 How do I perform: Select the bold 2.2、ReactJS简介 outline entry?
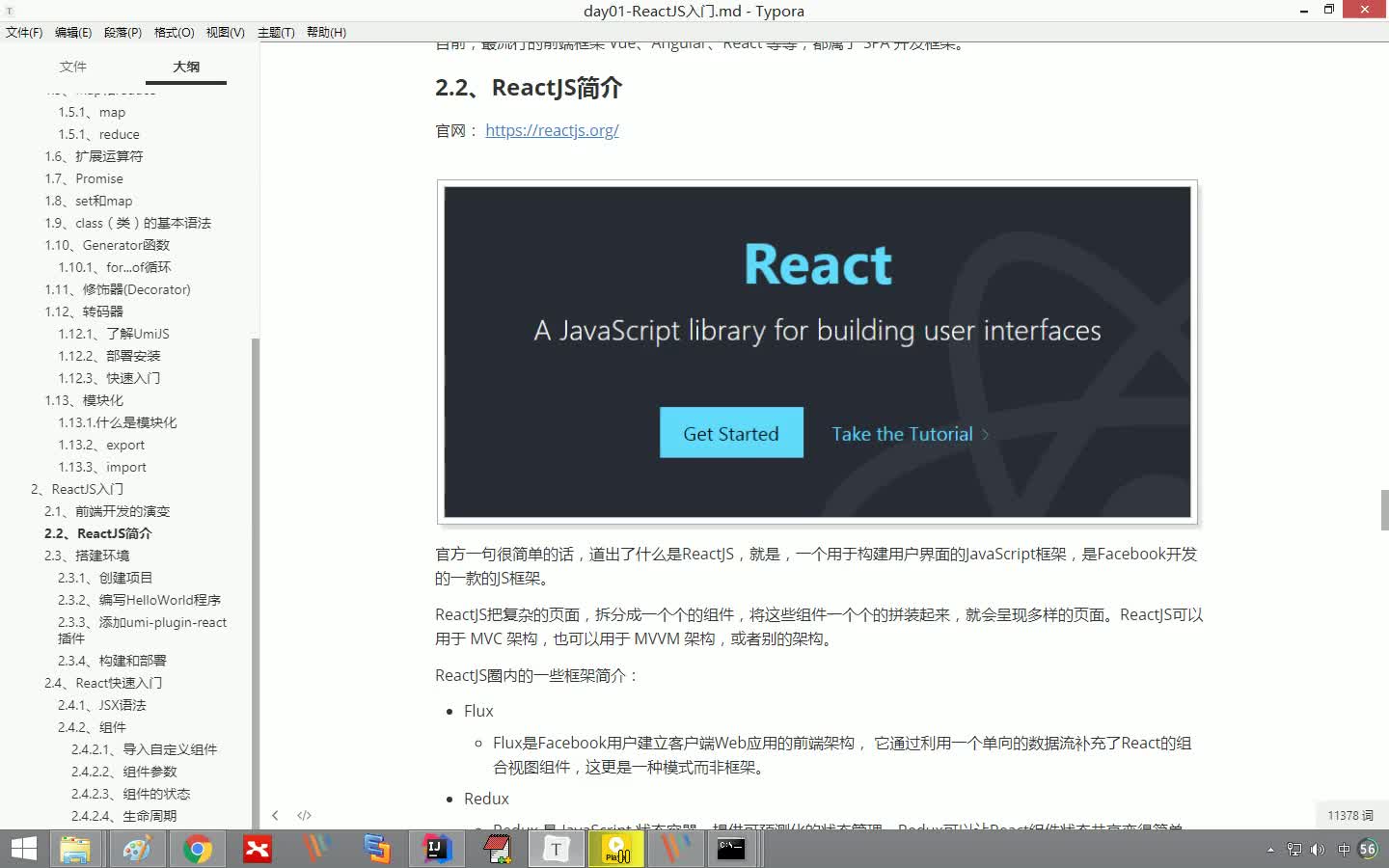(98, 533)
